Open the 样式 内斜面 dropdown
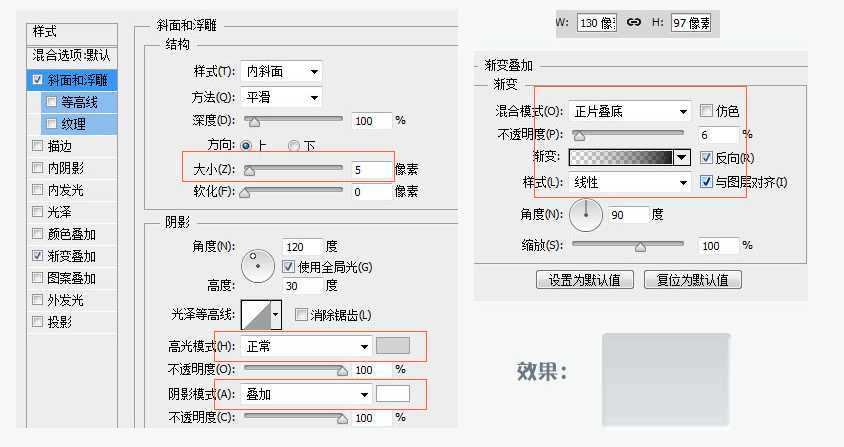Screen dimensions: 844x447 coord(284,71)
